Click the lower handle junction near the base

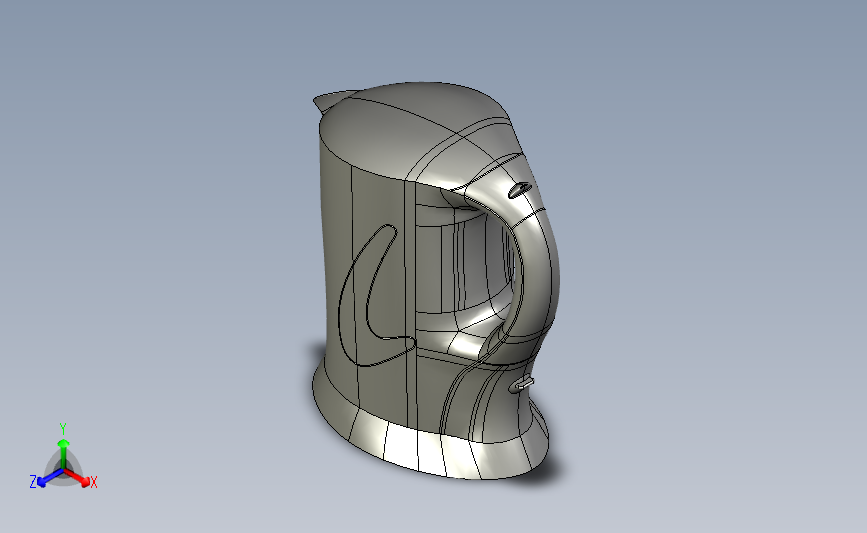(x=498, y=343)
